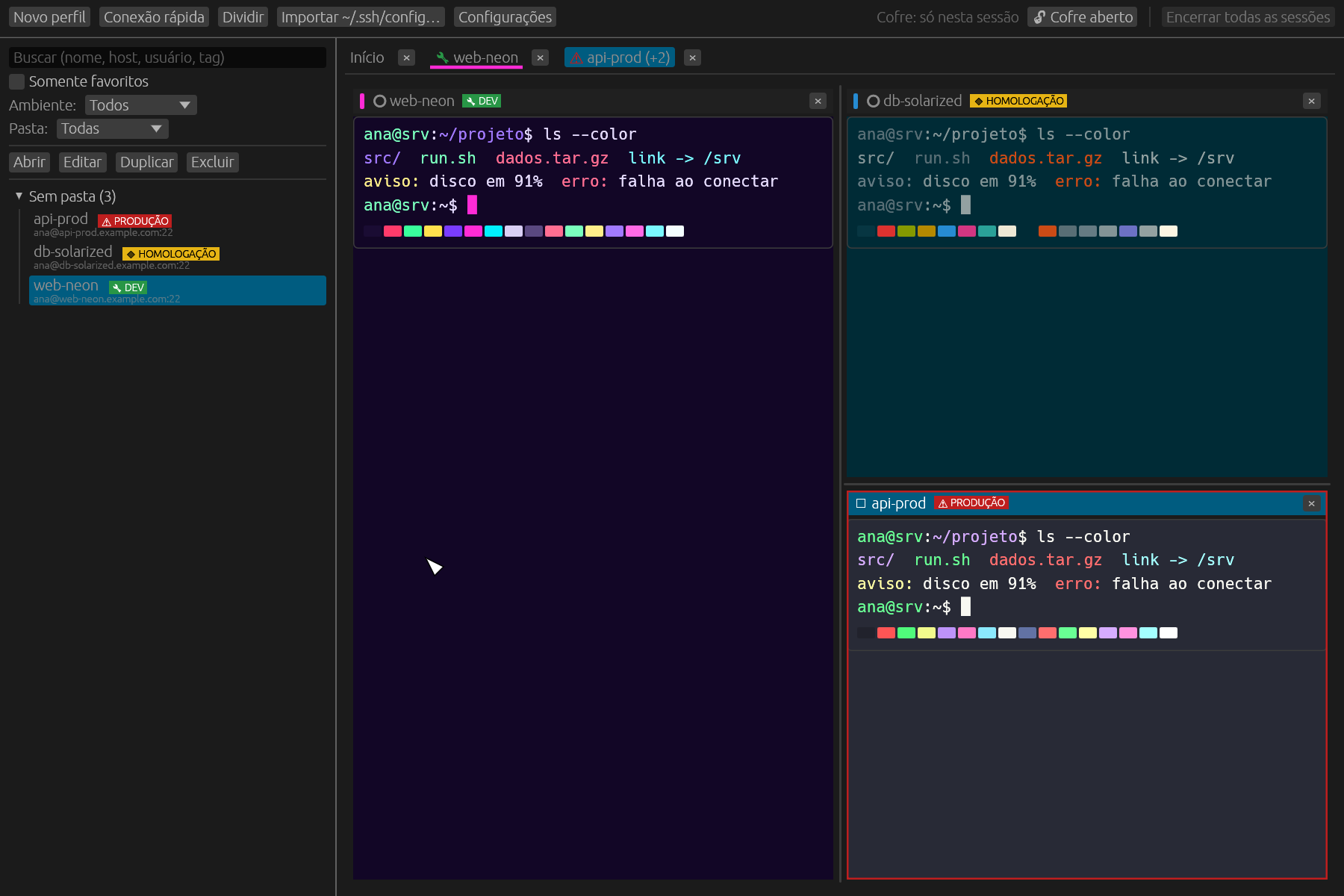Click the green swatch in api-prod palette
Viewport: 1344px width, 896px height.
point(906,633)
